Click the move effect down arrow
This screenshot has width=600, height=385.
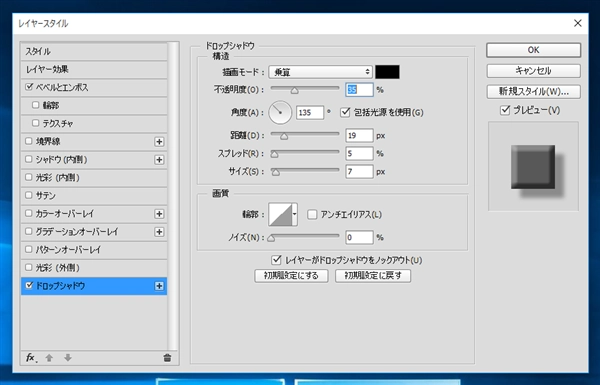68,358
